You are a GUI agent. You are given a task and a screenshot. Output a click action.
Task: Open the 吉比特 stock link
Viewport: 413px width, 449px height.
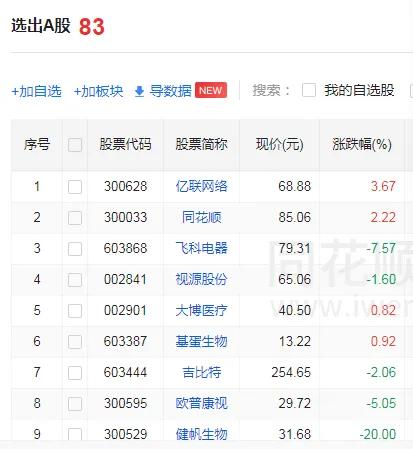pyautogui.click(x=201, y=372)
